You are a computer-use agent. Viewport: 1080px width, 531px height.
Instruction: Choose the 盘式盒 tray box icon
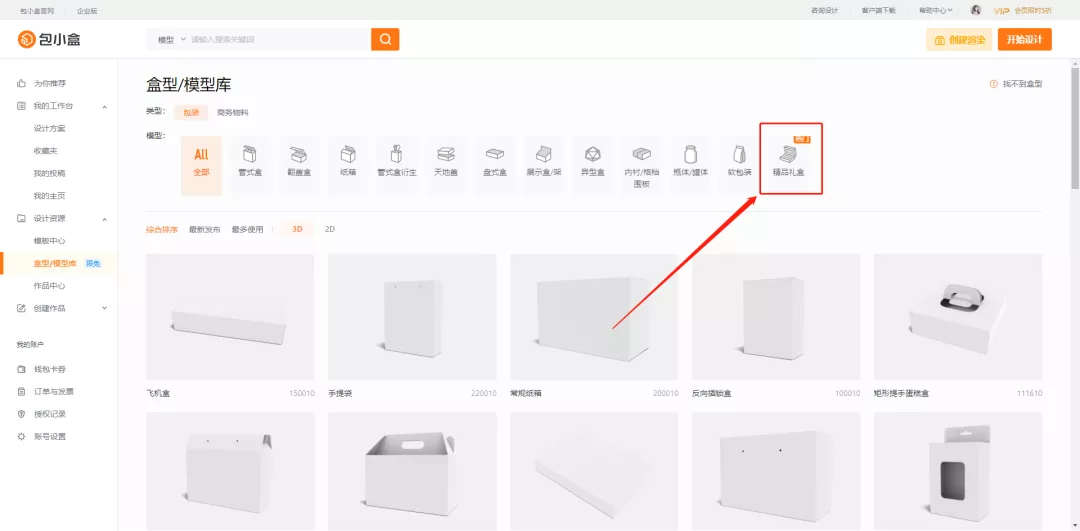click(x=495, y=154)
